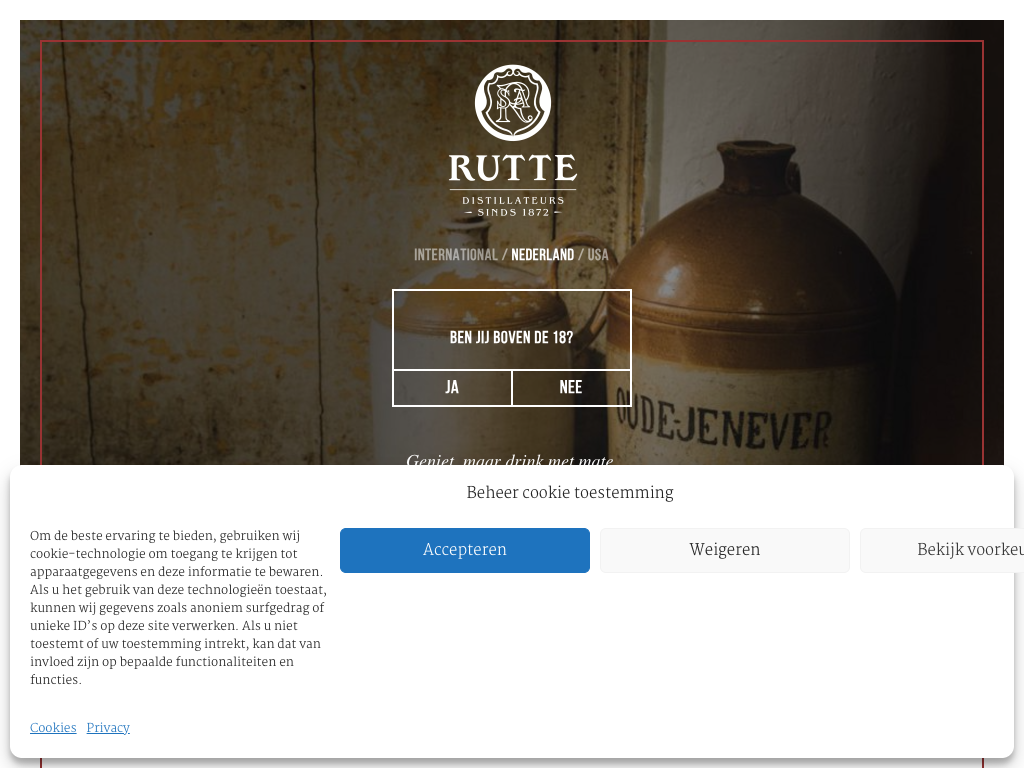Click the Rutte crest logo emblem
This screenshot has width=1024, height=768.
(x=512, y=103)
